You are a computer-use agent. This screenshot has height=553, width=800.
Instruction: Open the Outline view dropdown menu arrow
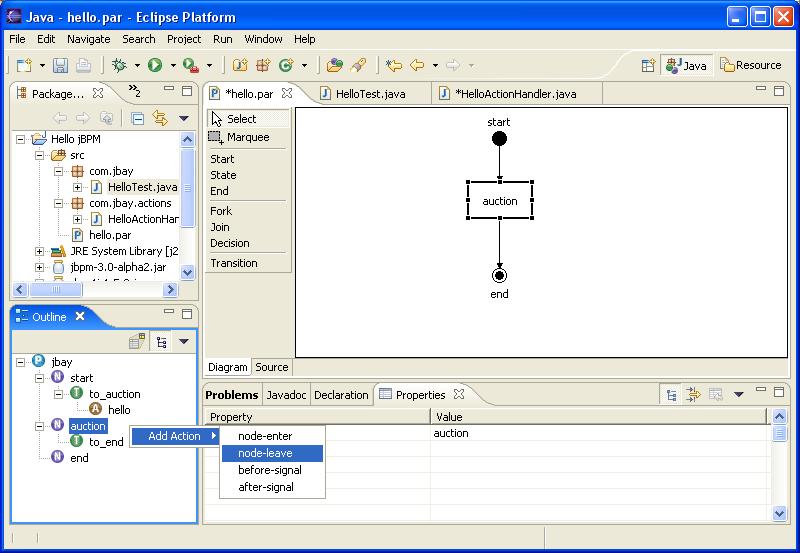184,341
